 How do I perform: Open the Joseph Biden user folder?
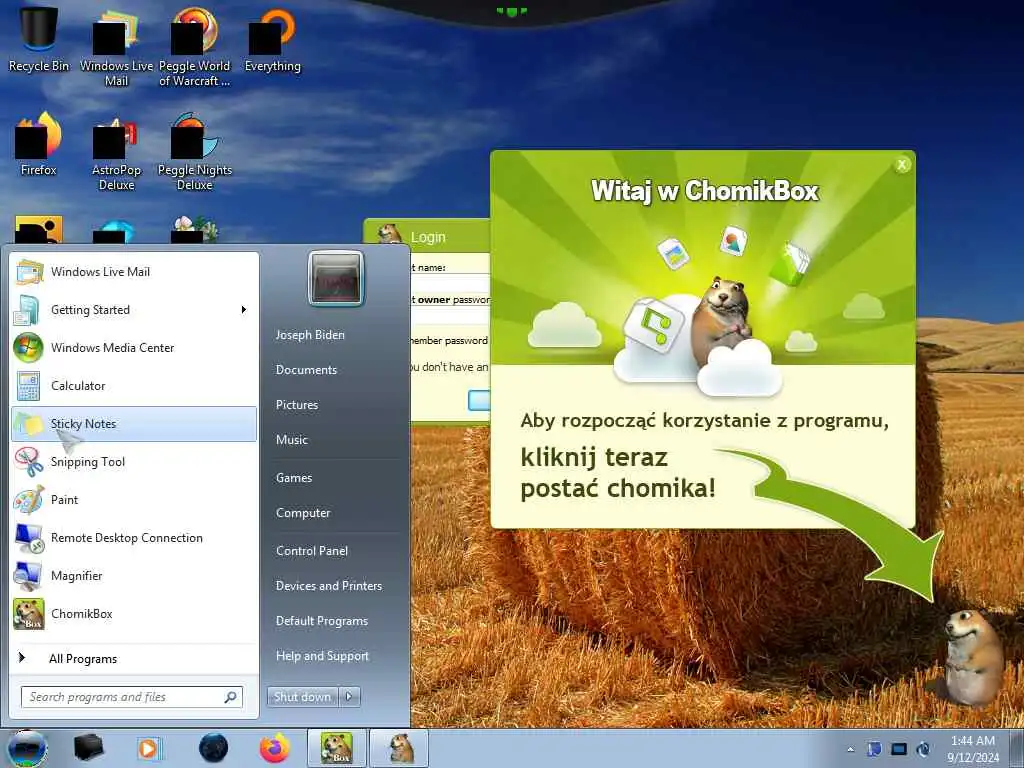310,334
